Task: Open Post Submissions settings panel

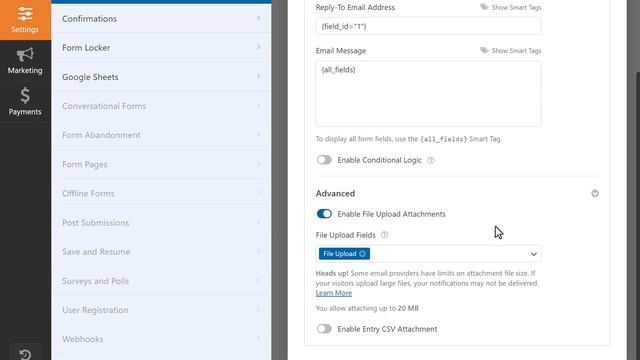Action: tap(161, 222)
